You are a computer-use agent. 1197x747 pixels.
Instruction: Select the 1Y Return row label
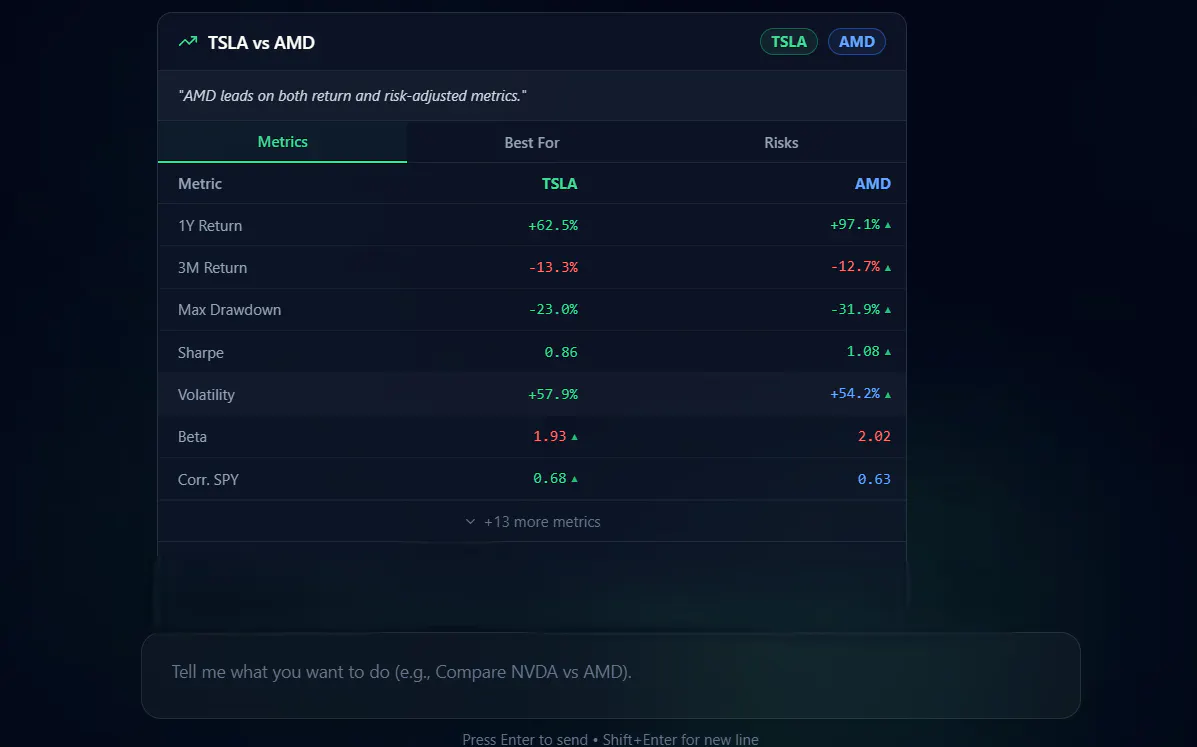click(210, 226)
